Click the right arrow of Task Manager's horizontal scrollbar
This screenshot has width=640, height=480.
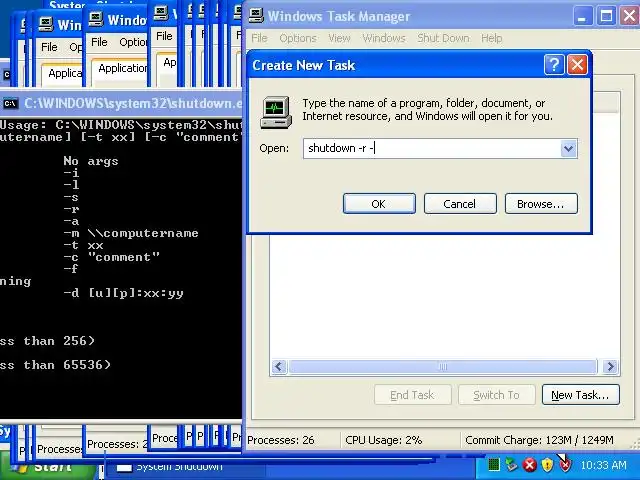coord(610,367)
